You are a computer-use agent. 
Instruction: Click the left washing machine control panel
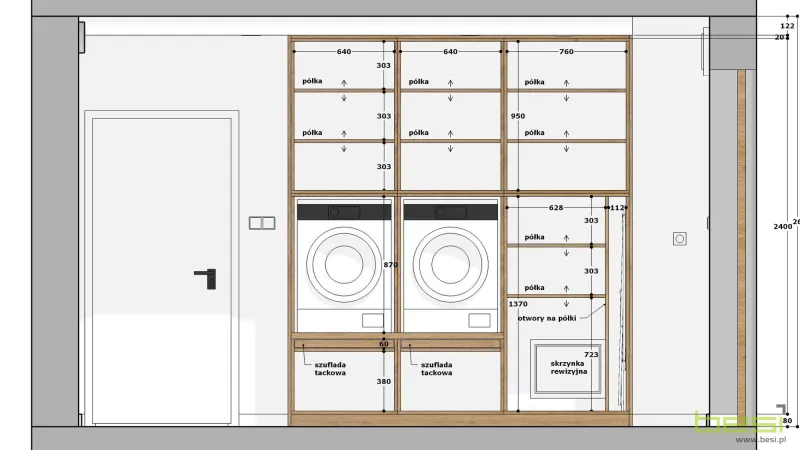click(x=344, y=212)
